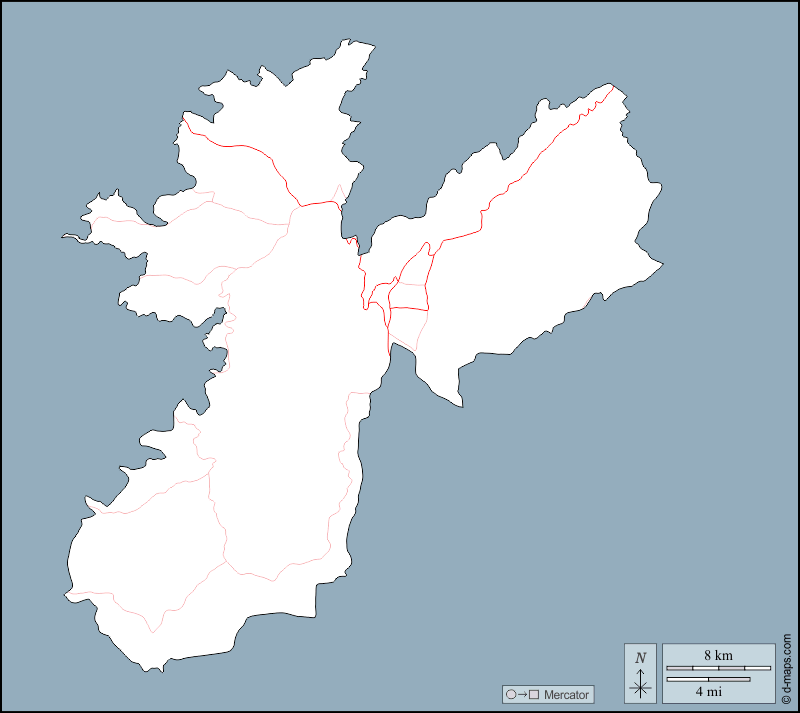Click the southernmost tip of the map
This screenshot has height=713, width=800.
pyautogui.click(x=152, y=669)
